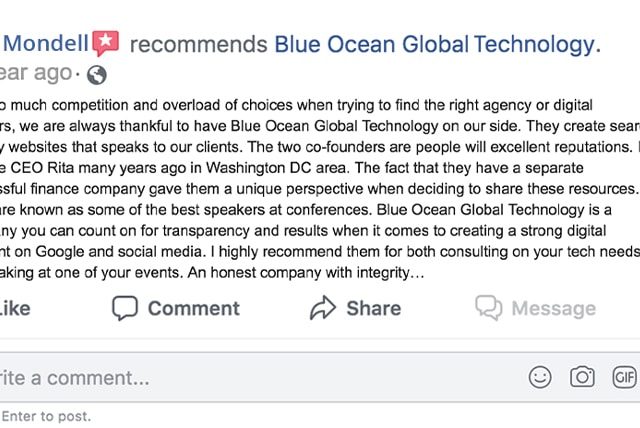Expand truncated review text at ellipsis
This screenshot has width=640, height=428.
coord(417,273)
